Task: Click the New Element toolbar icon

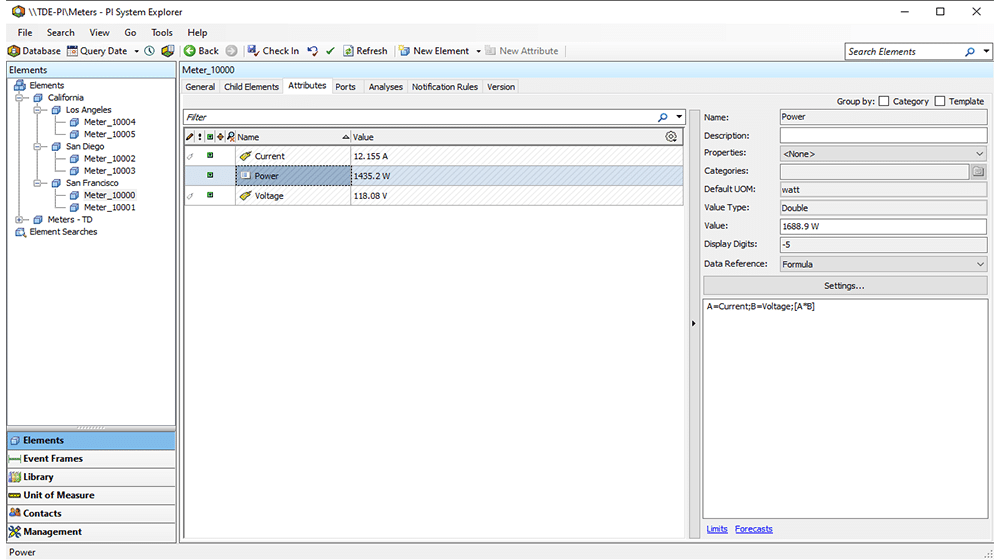Action: (x=404, y=51)
